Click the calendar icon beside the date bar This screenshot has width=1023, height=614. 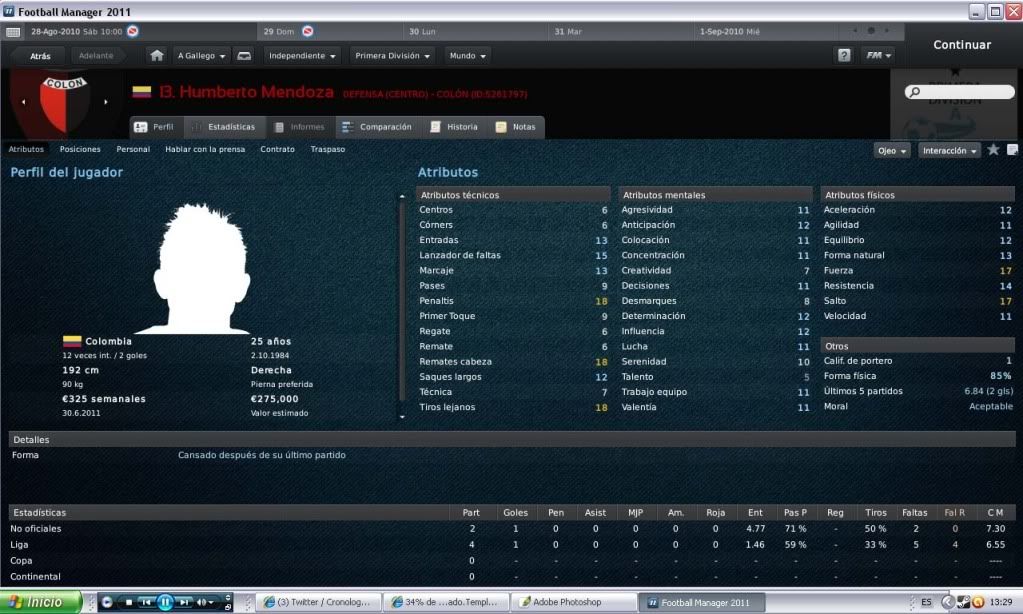(12, 32)
